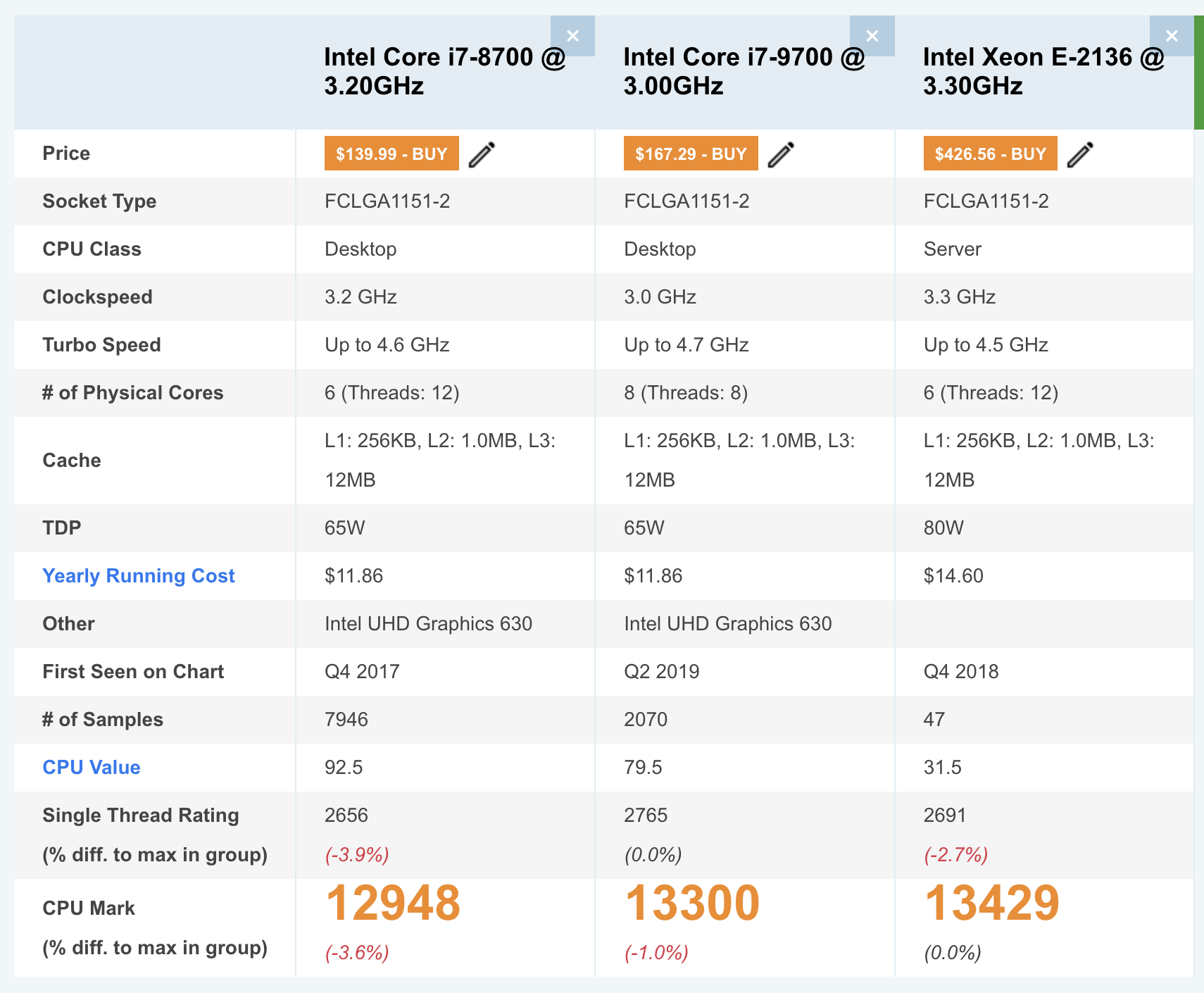Click the Up to 4.5 GHz turbo value
Viewport: 1204px width, 993px height.
[986, 344]
